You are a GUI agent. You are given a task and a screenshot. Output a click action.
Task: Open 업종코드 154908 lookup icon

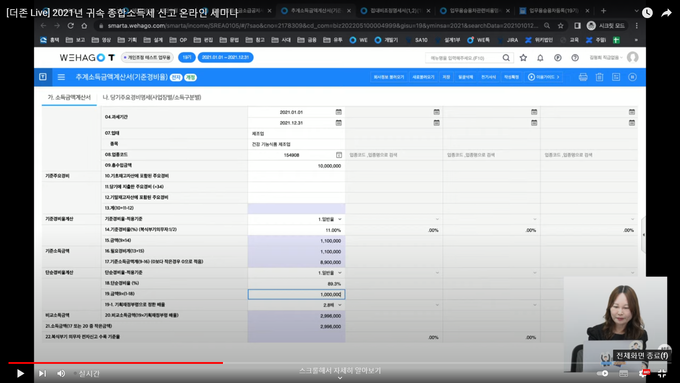(x=339, y=155)
